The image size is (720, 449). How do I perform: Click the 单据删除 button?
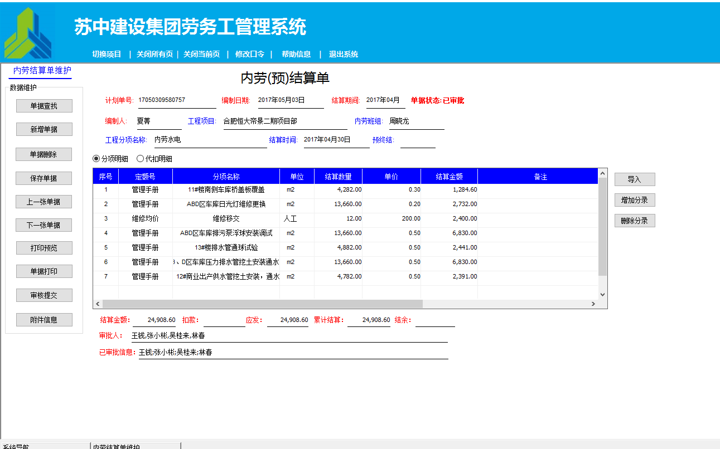coord(44,154)
